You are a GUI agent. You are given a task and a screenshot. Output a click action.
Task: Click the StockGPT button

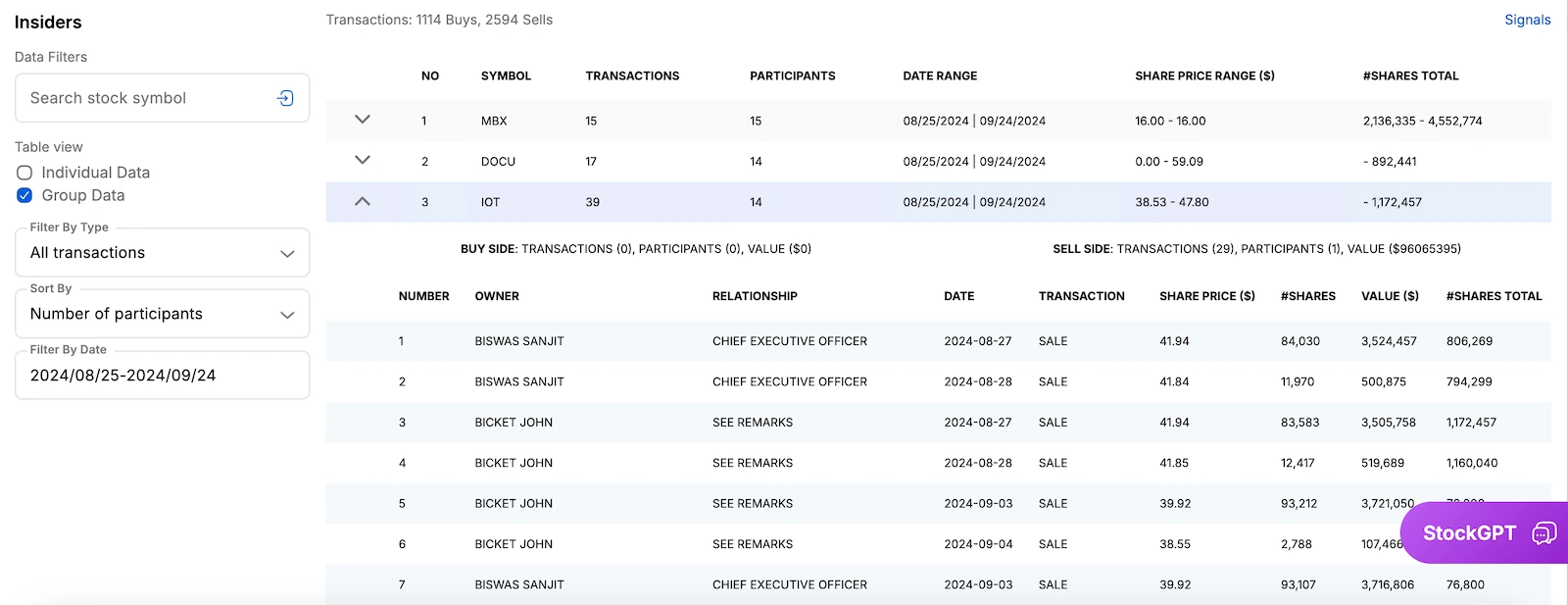pyautogui.click(x=1468, y=532)
